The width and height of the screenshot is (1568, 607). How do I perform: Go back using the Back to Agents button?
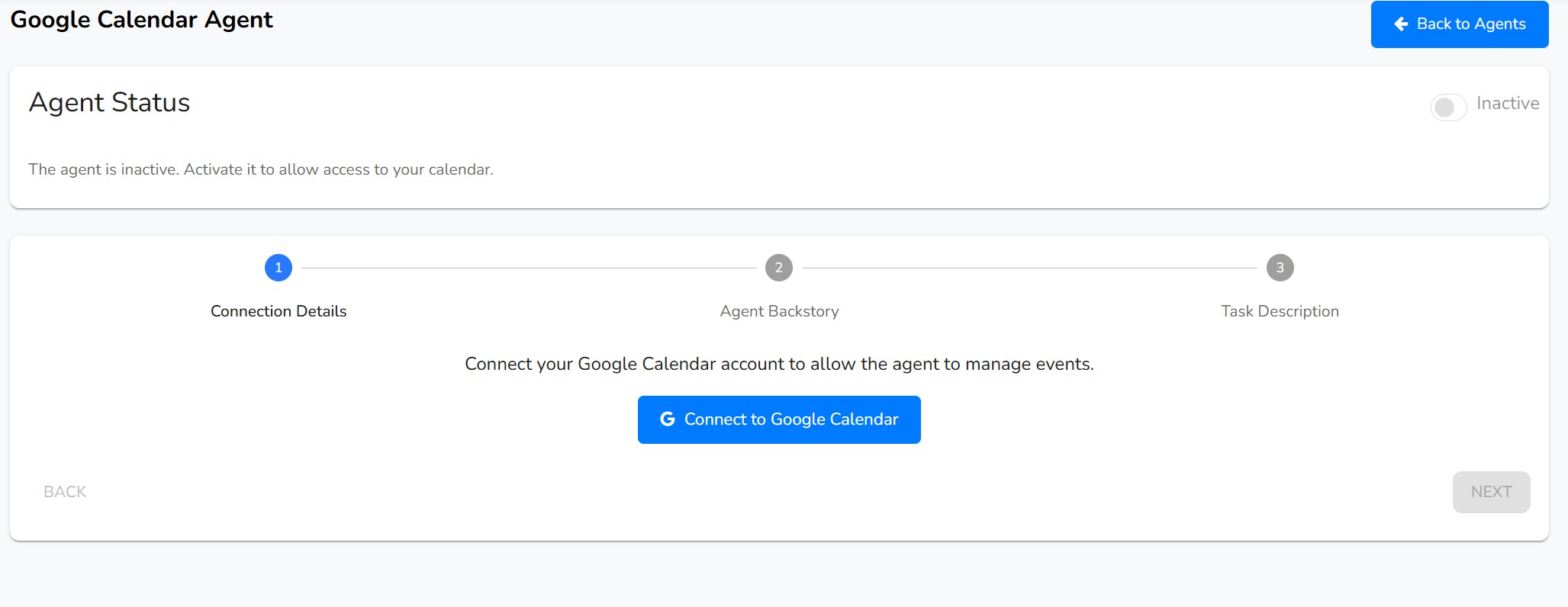[x=1459, y=24]
